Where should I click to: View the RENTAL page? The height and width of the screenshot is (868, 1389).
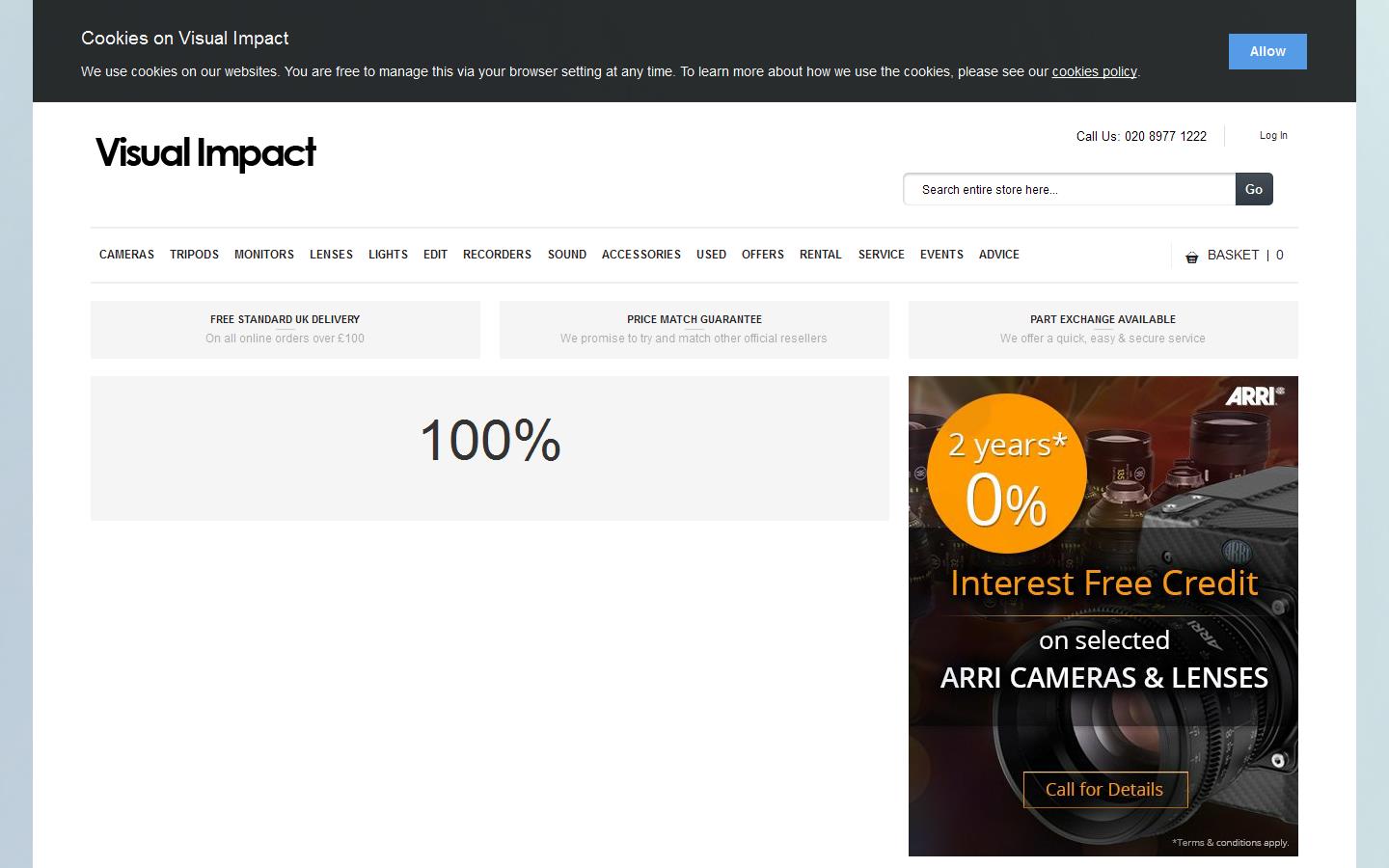point(820,255)
